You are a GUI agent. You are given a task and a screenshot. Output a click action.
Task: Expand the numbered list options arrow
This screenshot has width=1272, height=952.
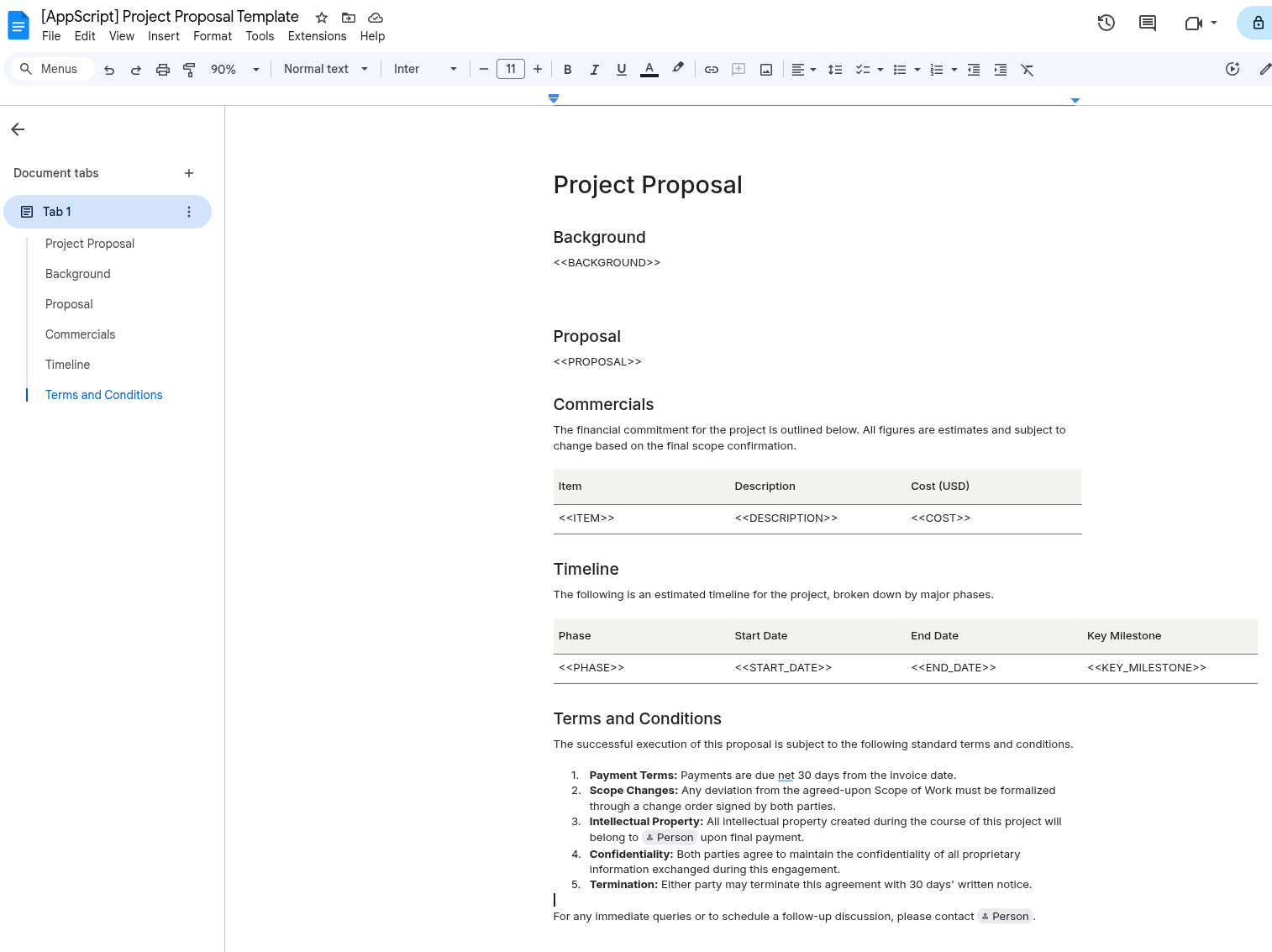pos(954,70)
